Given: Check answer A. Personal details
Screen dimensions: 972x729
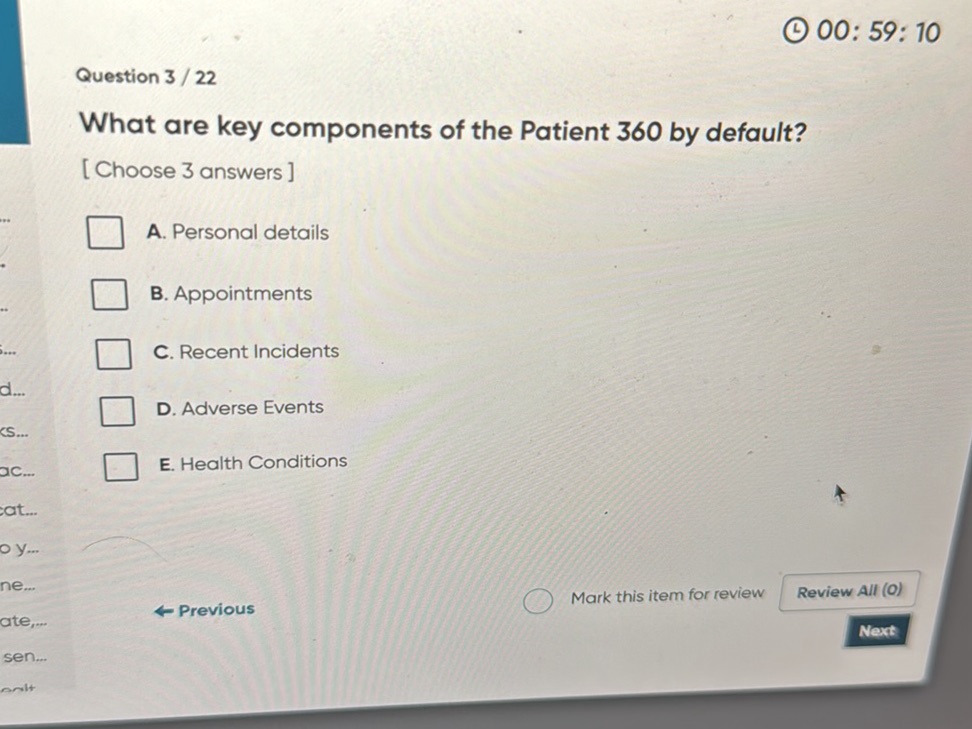Looking at the screenshot, I should (104, 233).
